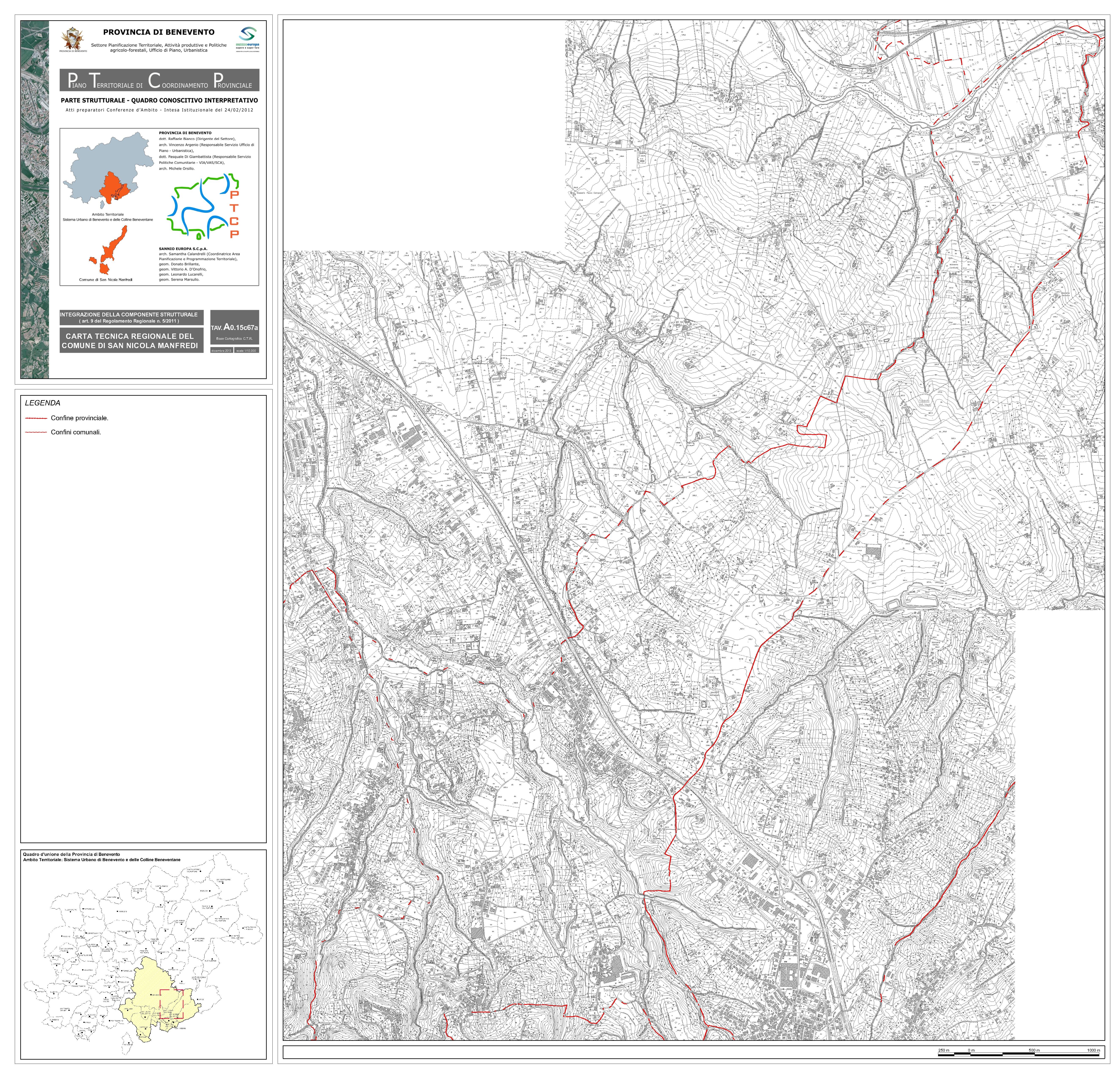The width and height of the screenshot is (1120, 1078).
Task: Click 'dott. Raffaele Bianco' credit line
Action: pyautogui.click(x=197, y=139)
